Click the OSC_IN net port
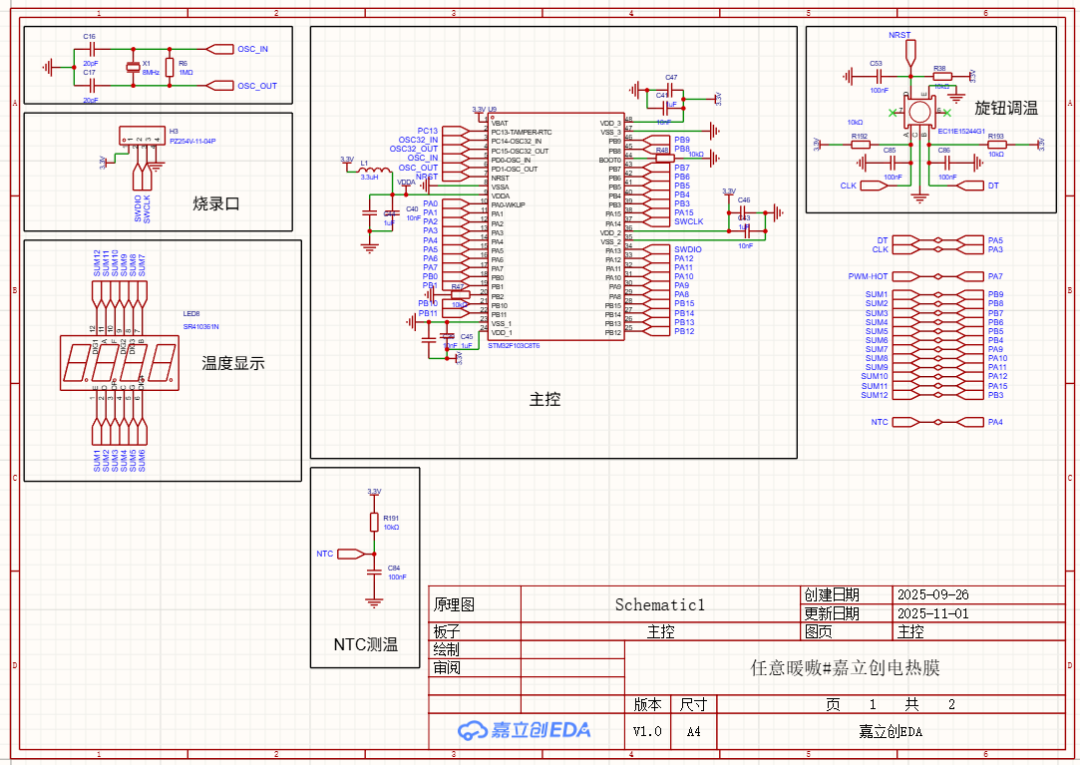The image size is (1080, 765). 220,49
